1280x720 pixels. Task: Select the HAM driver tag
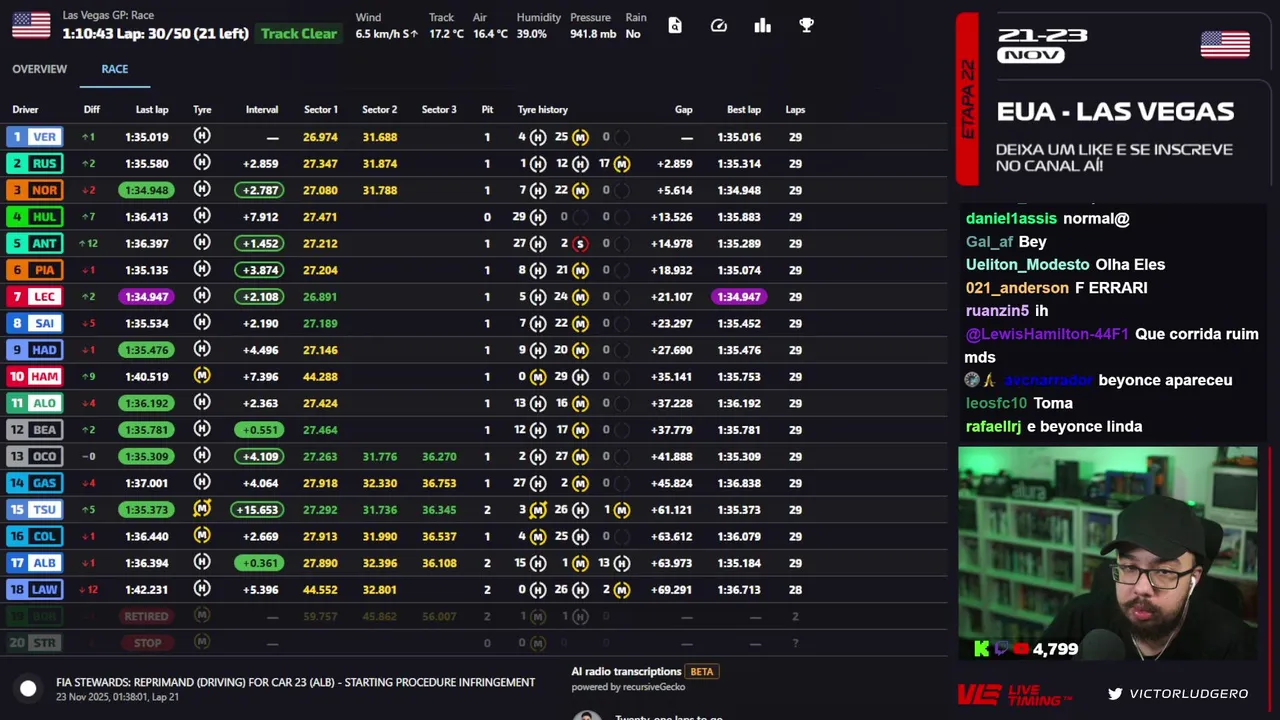click(34, 376)
